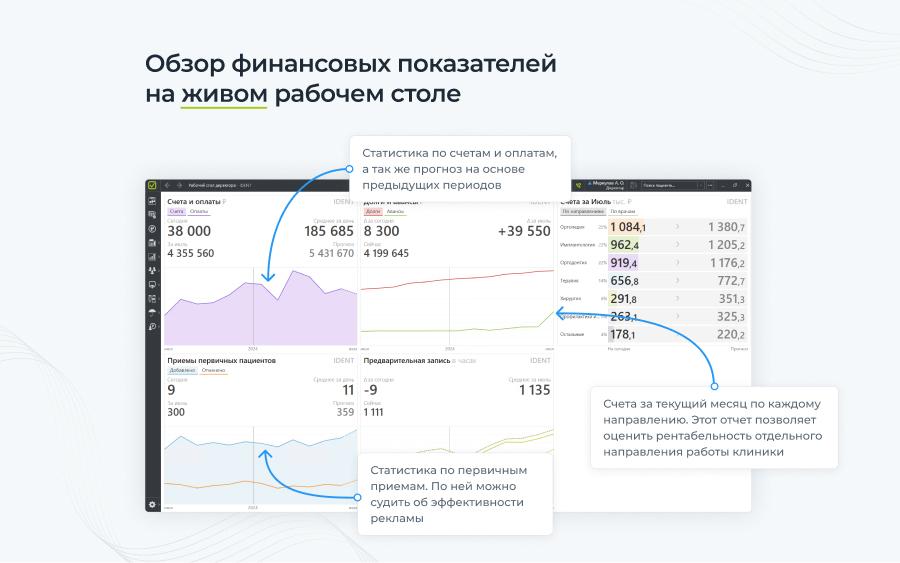Switch to По врачам tab
900x563 pixels.
click(623, 212)
